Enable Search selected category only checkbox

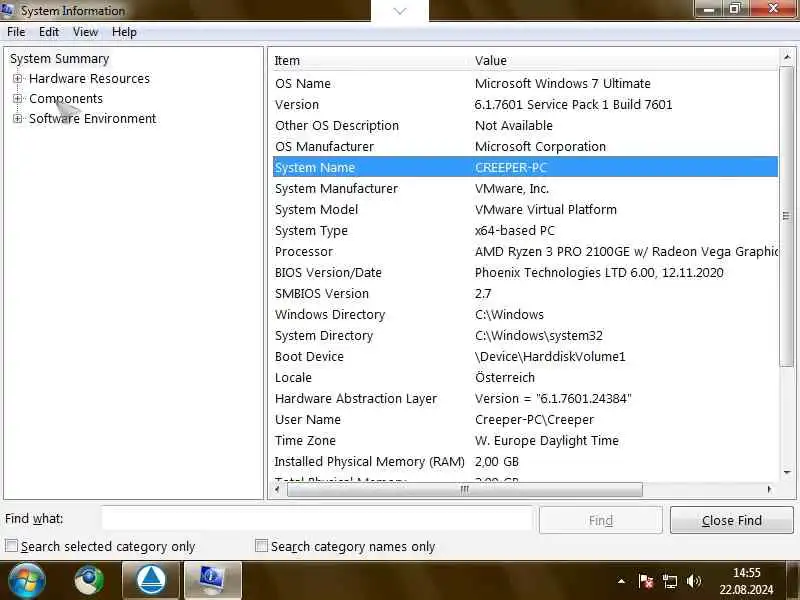[11, 545]
